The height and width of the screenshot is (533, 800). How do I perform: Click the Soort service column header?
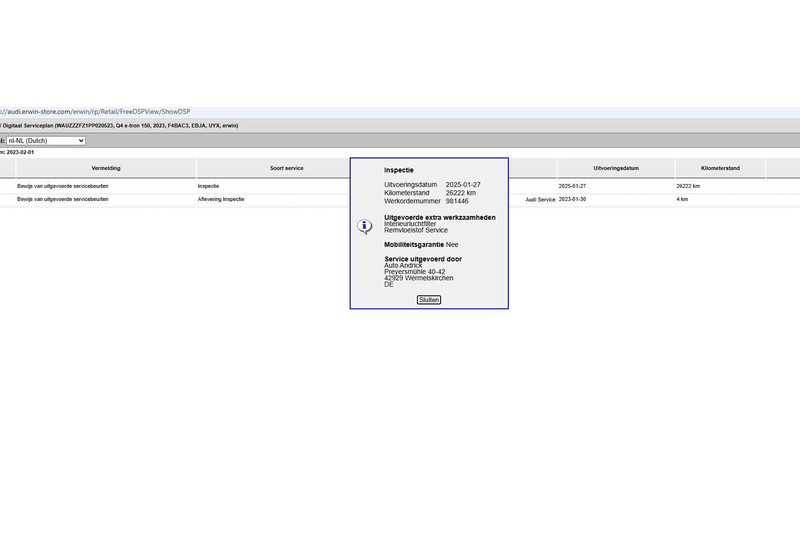[286, 168]
